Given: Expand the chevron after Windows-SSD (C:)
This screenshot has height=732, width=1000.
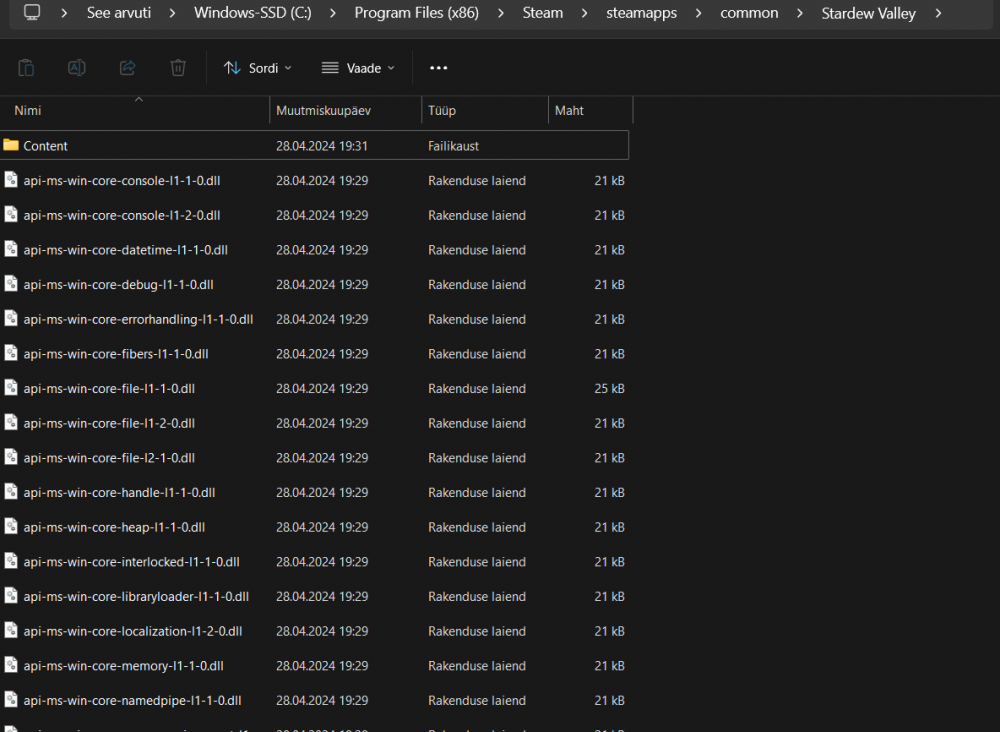Looking at the screenshot, I should (333, 13).
